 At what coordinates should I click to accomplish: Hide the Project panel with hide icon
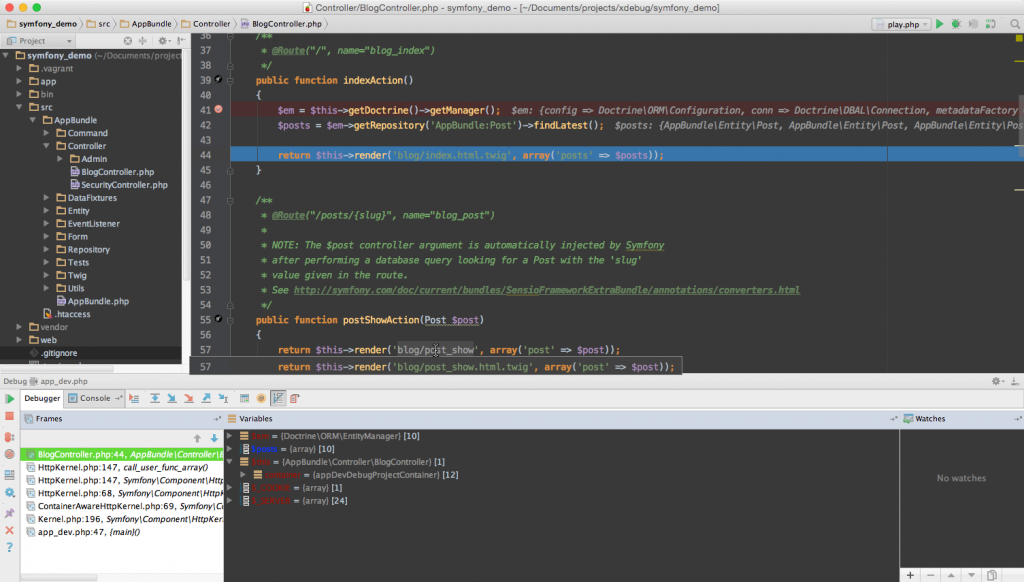pos(181,40)
